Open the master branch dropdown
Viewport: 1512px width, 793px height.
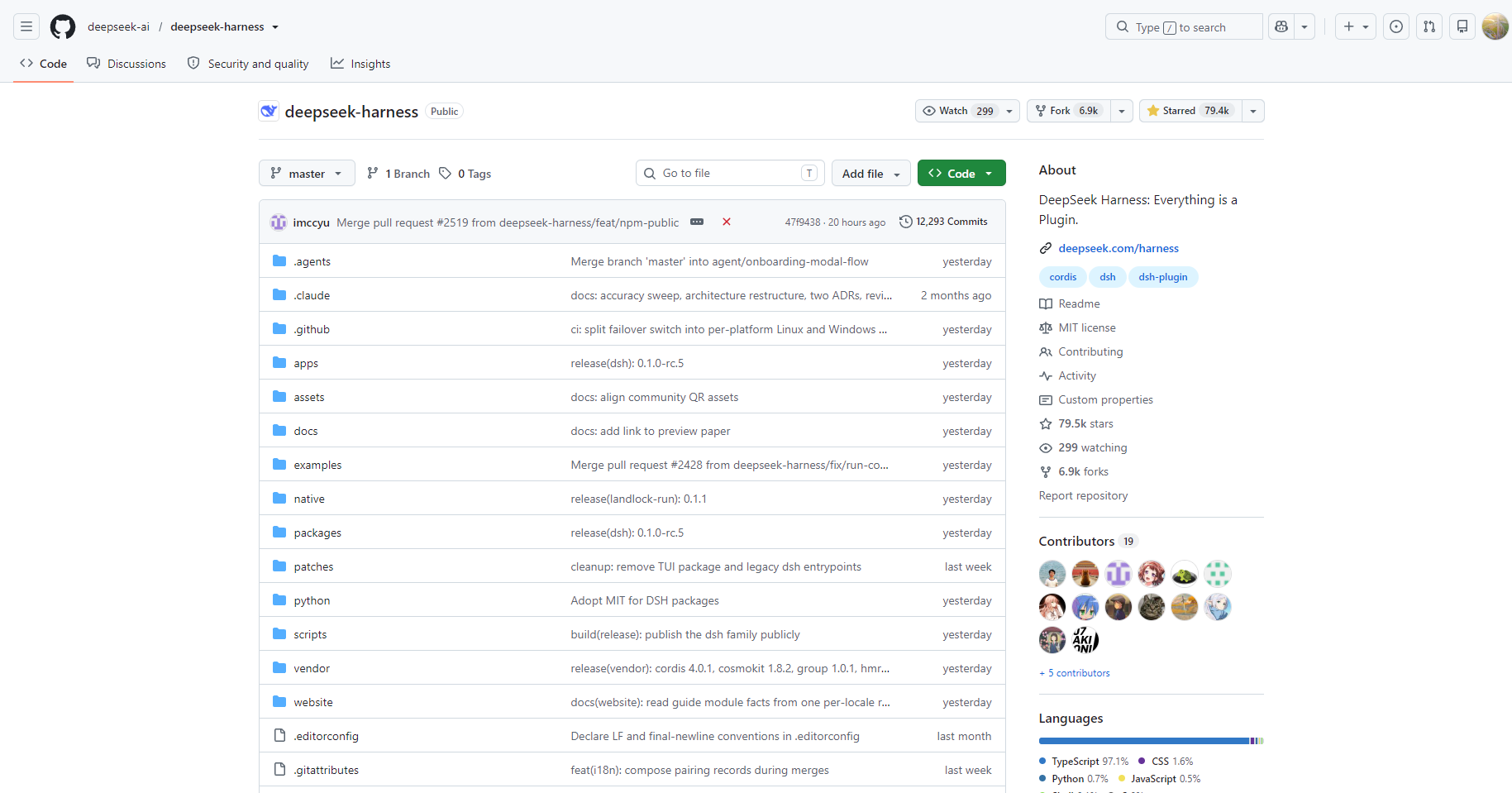307,173
